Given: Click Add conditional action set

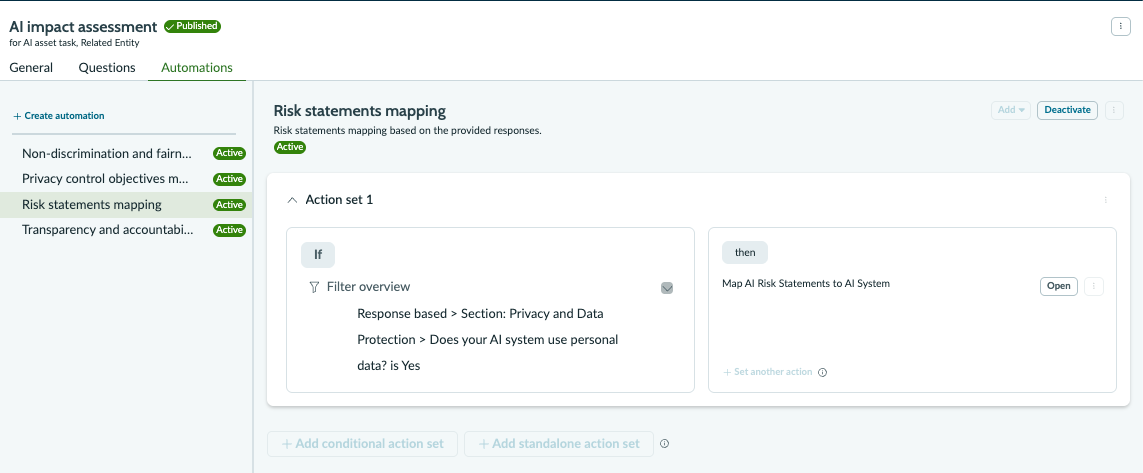Looking at the screenshot, I should tap(362, 444).
